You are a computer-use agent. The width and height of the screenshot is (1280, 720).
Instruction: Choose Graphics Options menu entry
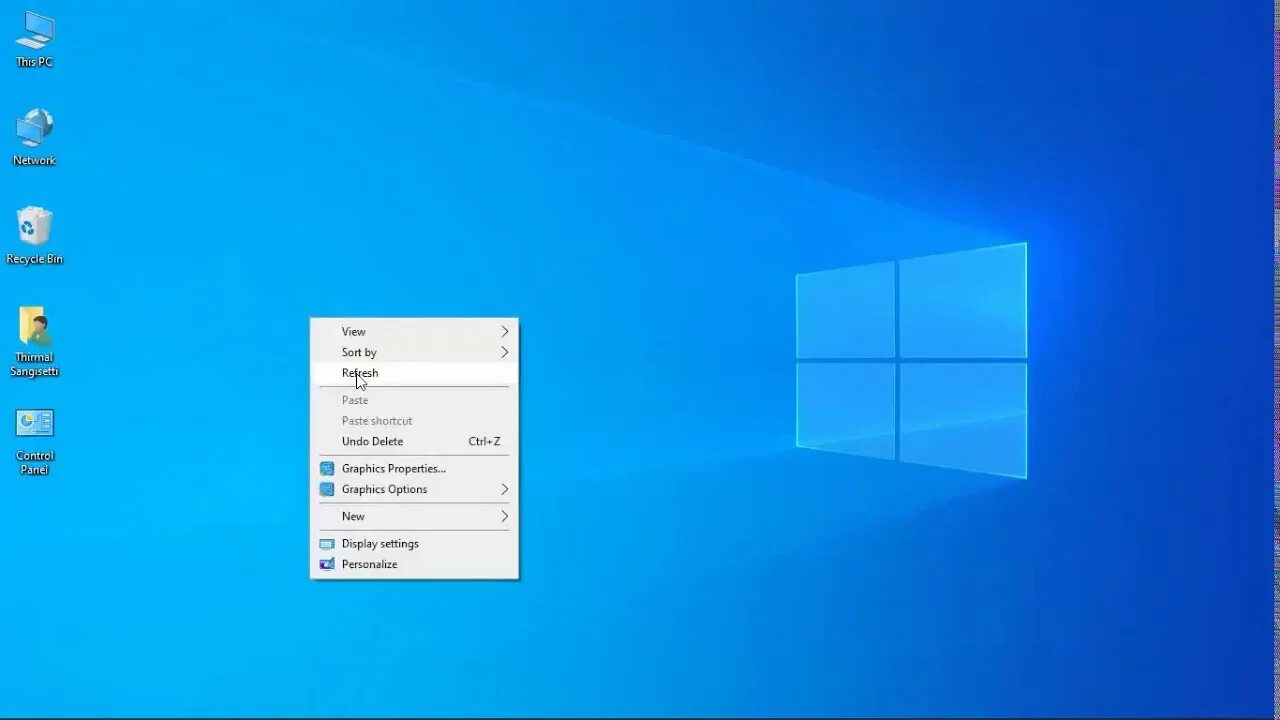[x=414, y=489]
